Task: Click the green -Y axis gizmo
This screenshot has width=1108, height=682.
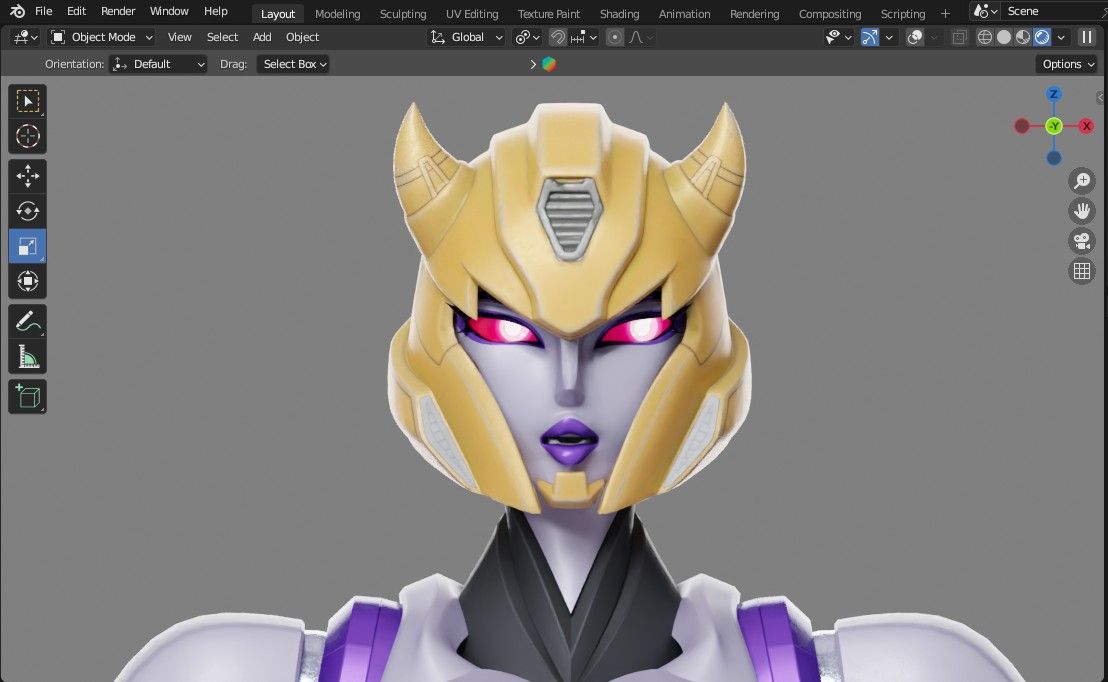Action: click(x=1054, y=126)
